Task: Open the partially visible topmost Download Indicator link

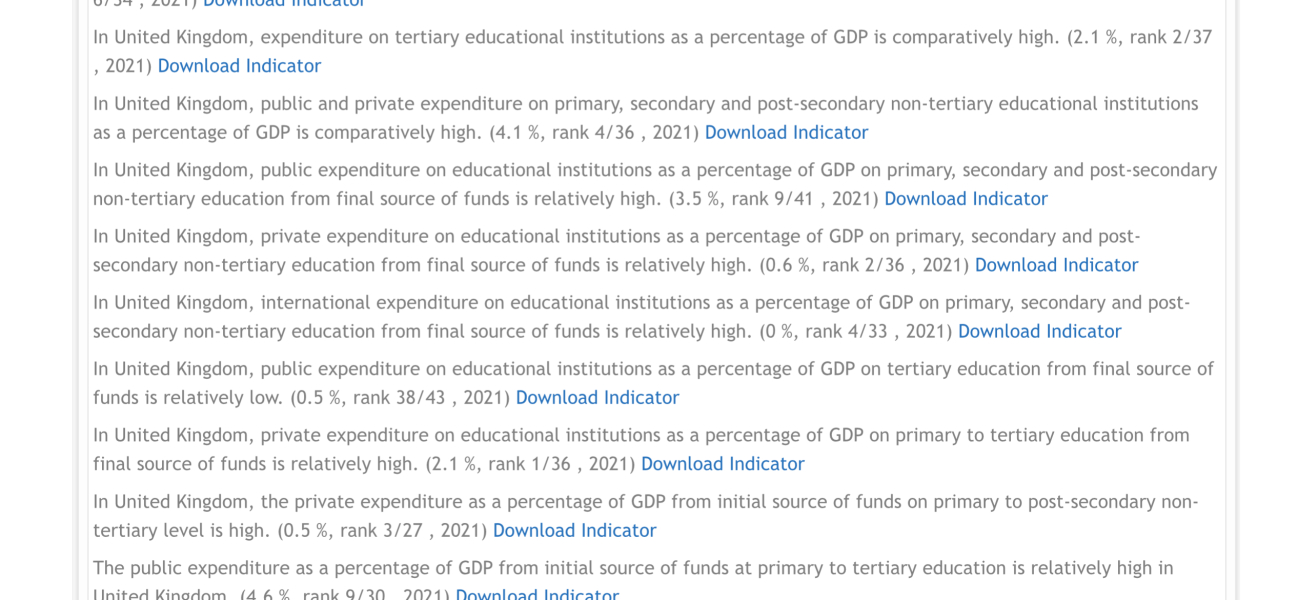Action: pos(284,3)
